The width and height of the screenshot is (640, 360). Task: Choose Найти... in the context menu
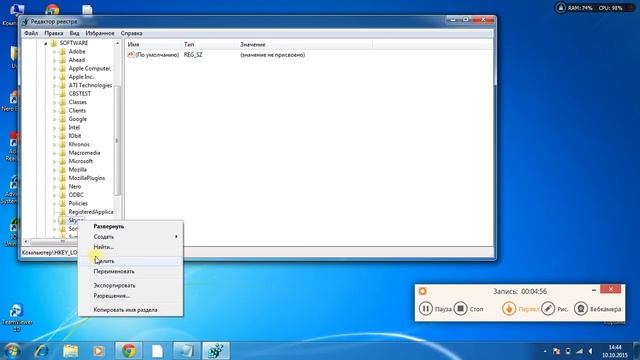[x=130, y=247]
